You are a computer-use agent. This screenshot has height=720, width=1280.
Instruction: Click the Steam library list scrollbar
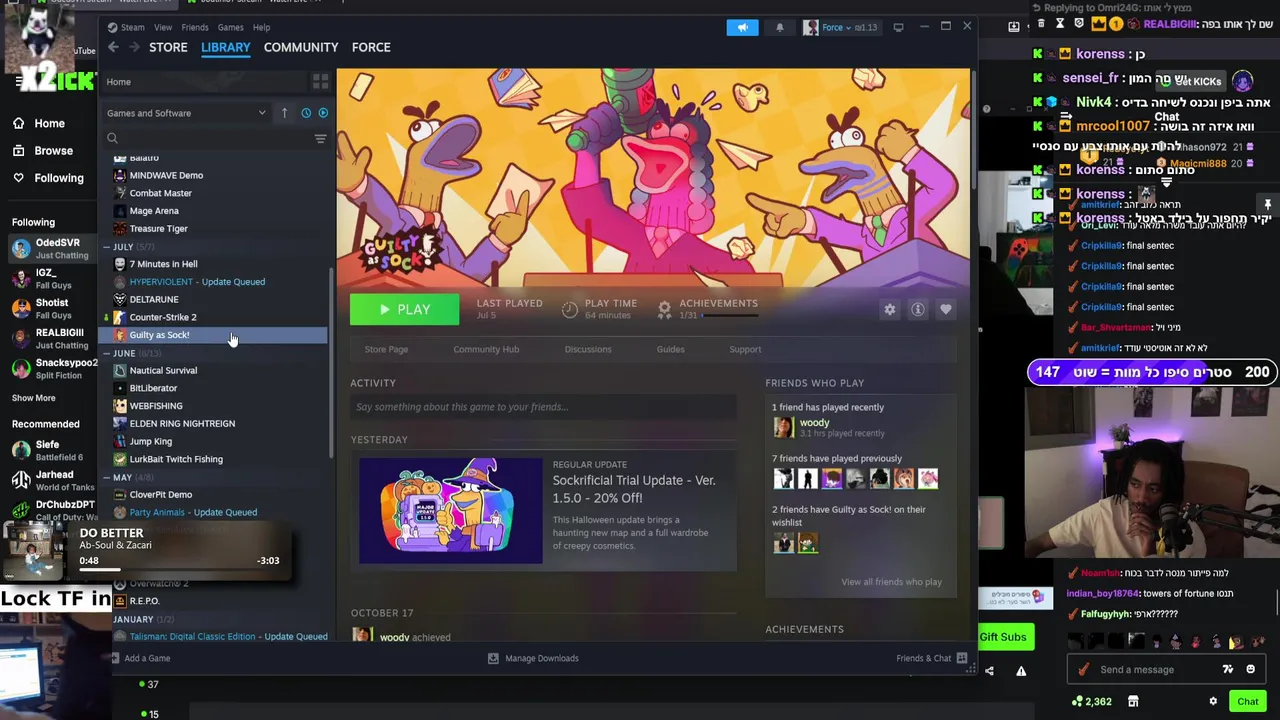(331, 362)
